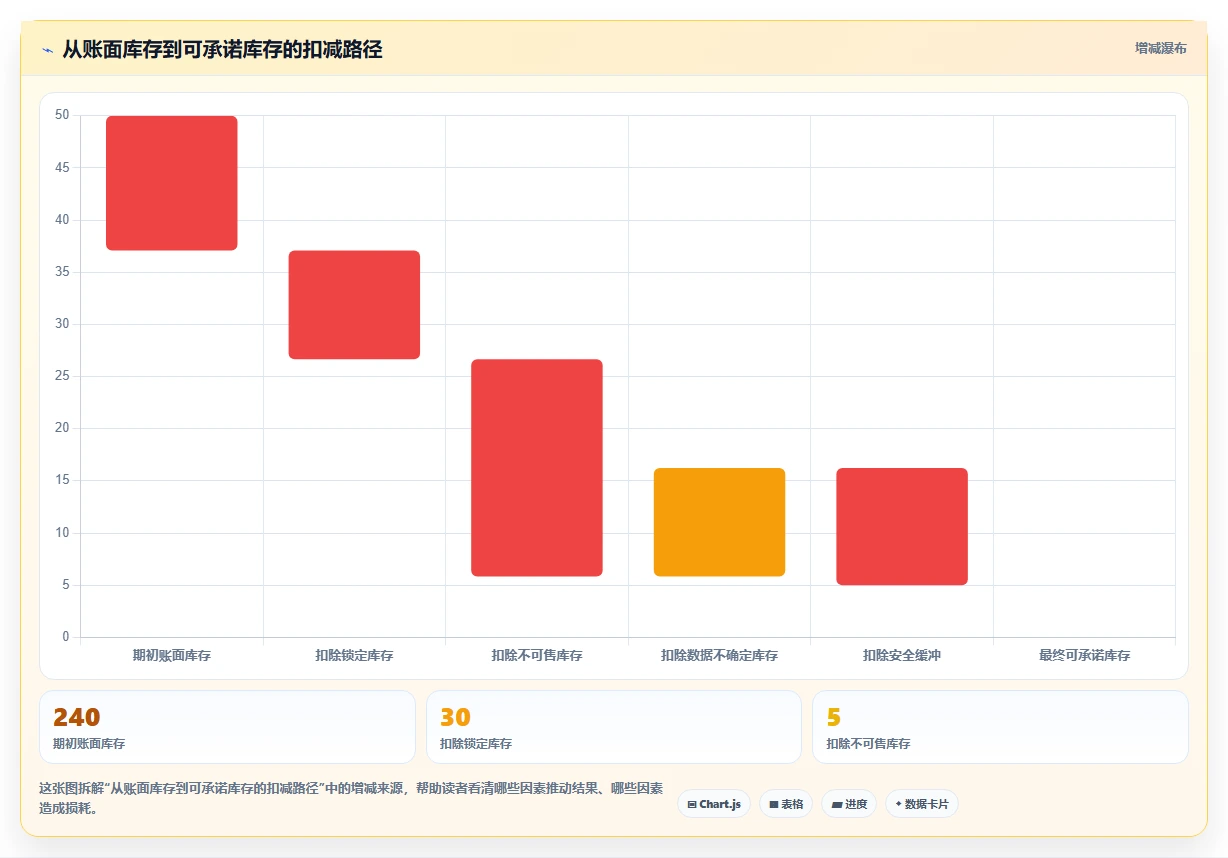Click the 进度 tag
The image size is (1228, 858).
click(x=849, y=804)
